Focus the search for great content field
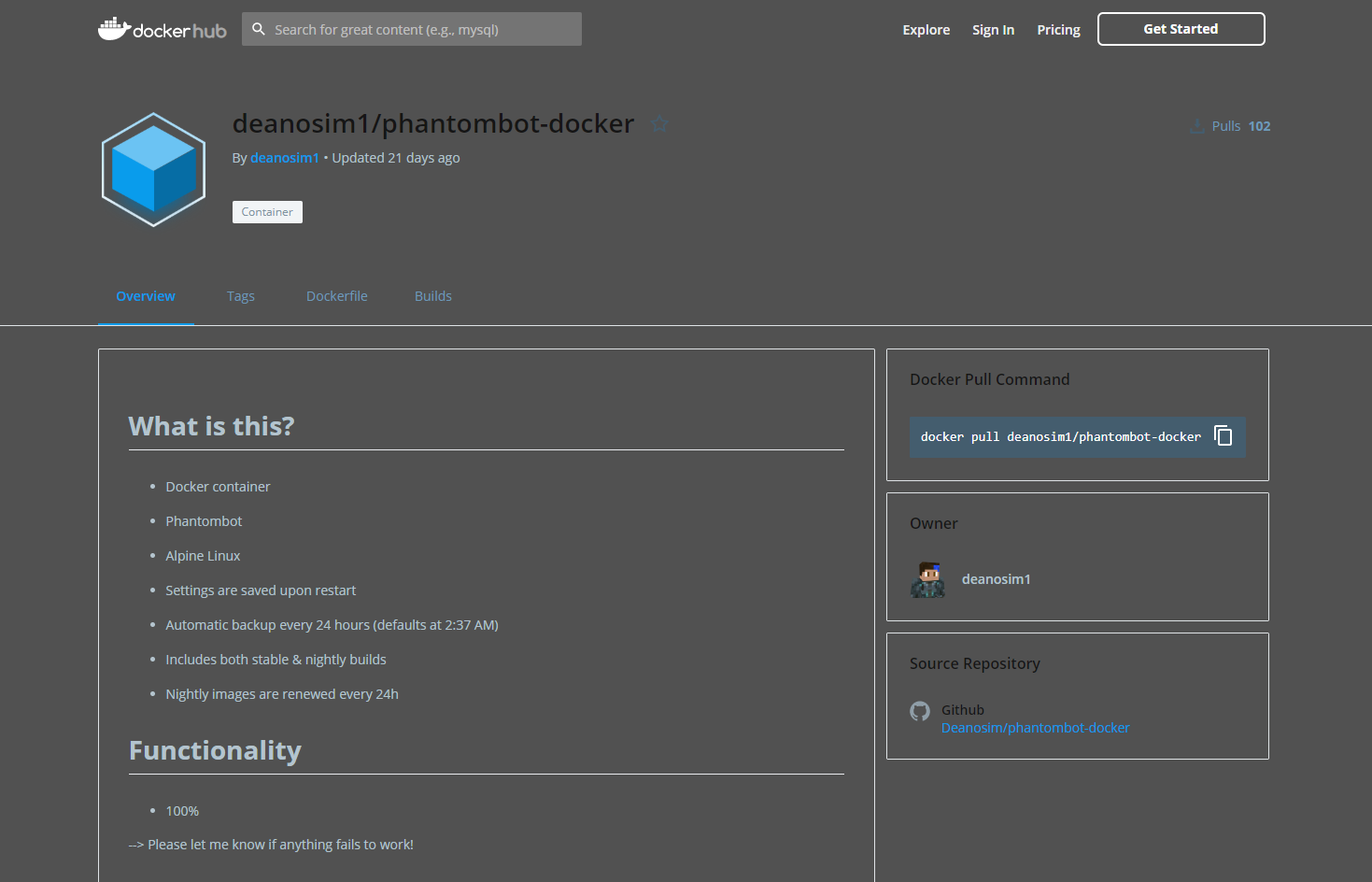1372x882 pixels. pyautogui.click(x=412, y=29)
